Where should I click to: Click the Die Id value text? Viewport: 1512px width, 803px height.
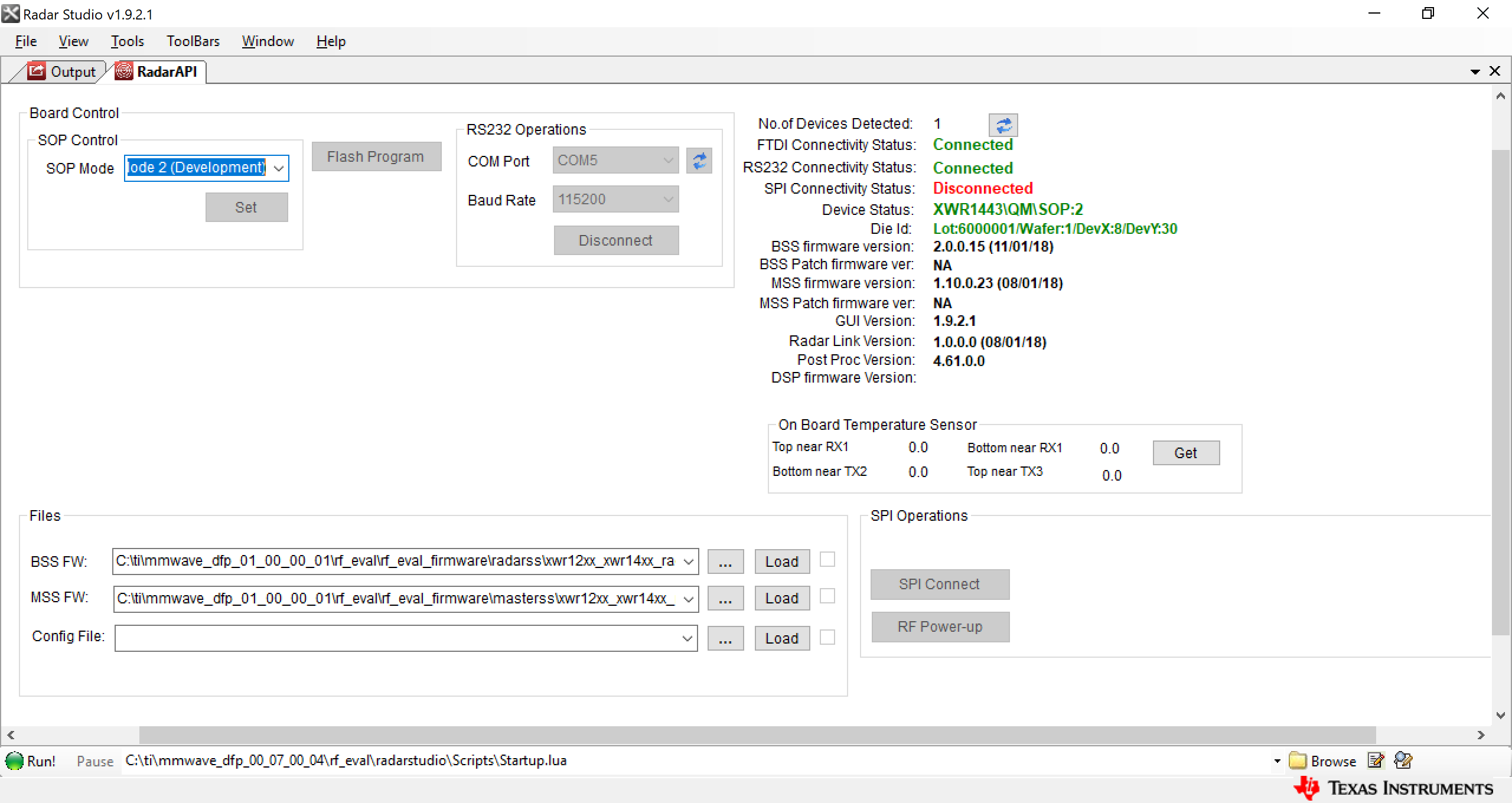1055,229
